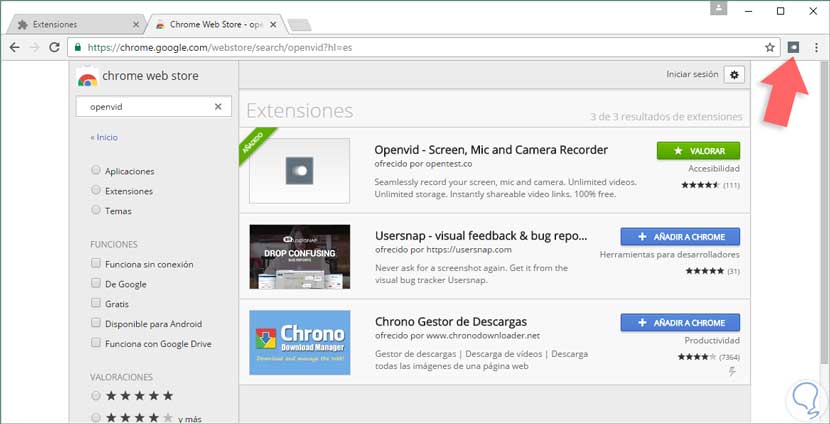Click the green VALORAR button

(698, 151)
